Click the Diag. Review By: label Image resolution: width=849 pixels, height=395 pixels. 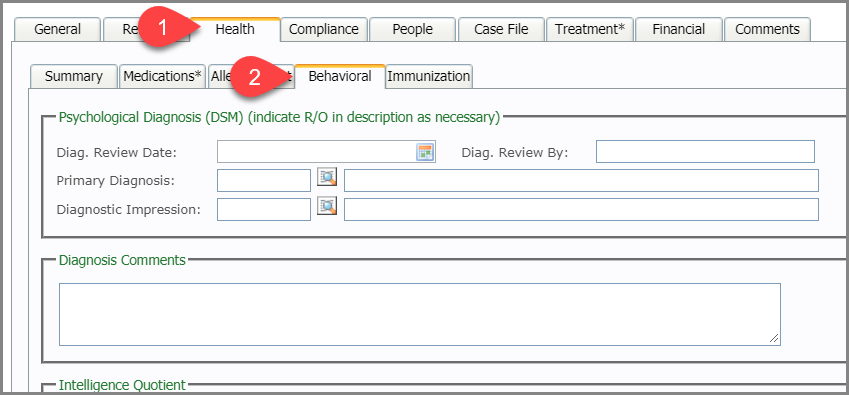(x=515, y=153)
